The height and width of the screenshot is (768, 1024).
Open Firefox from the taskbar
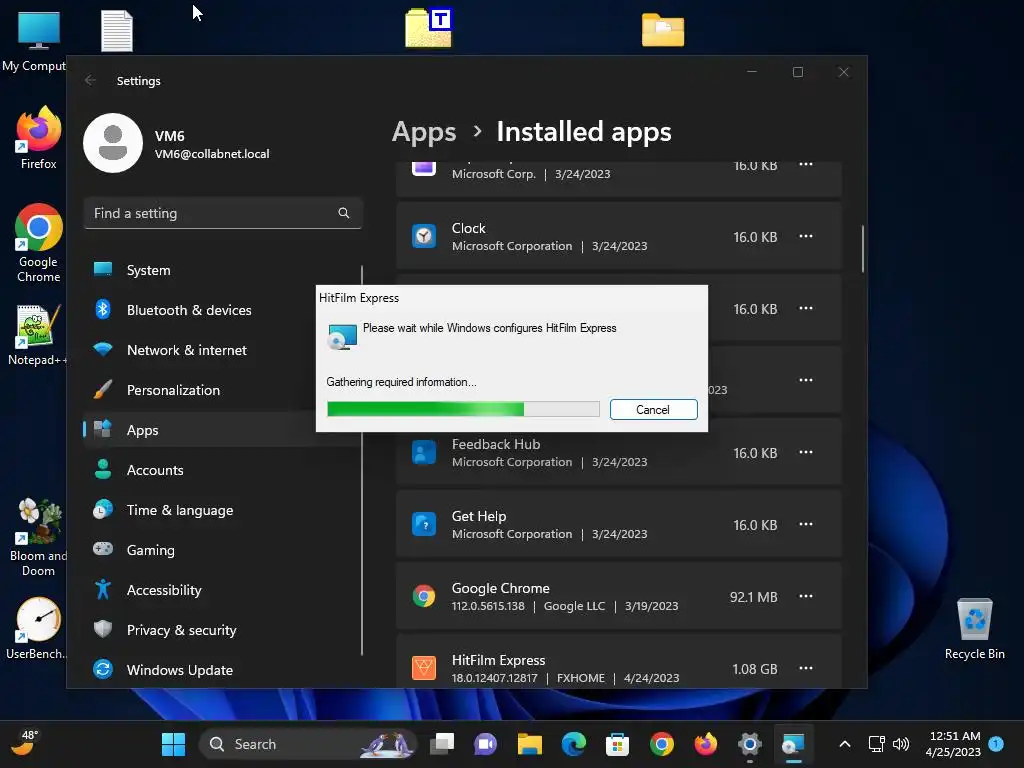click(x=705, y=744)
